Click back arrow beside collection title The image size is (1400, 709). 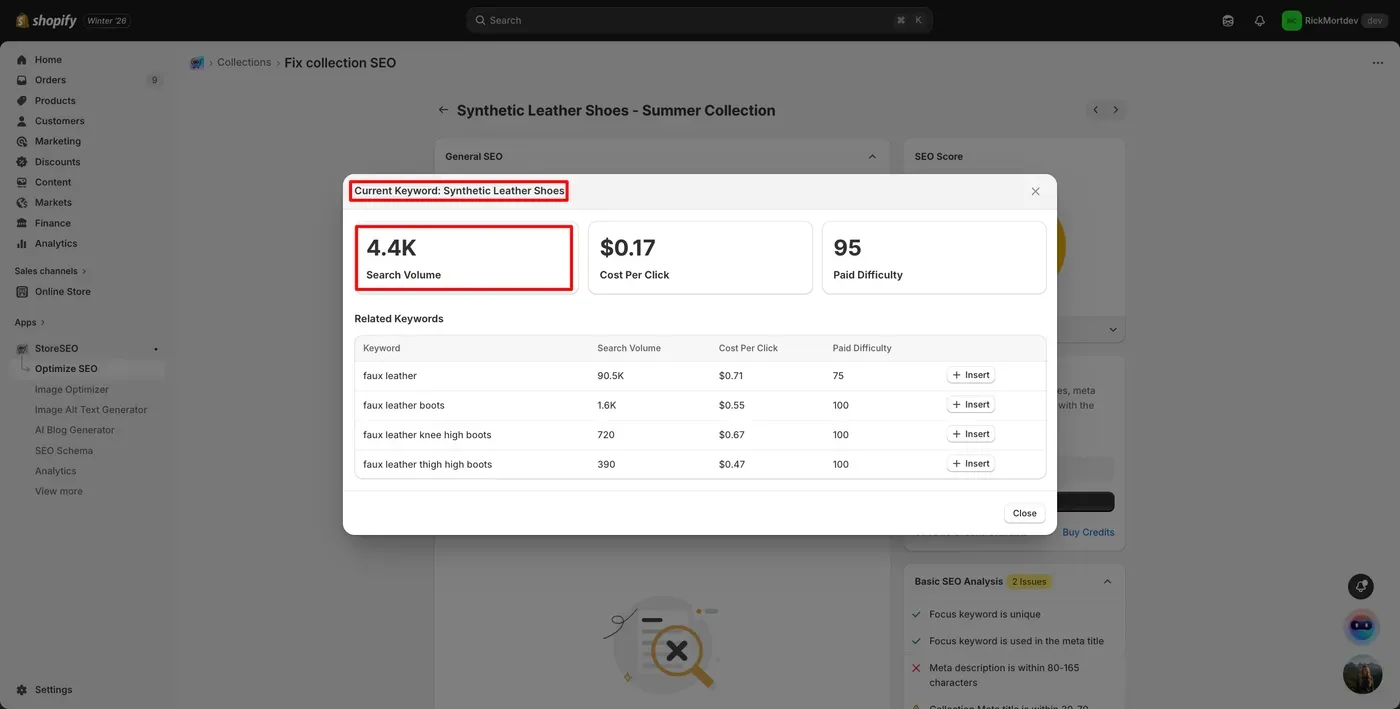443,110
